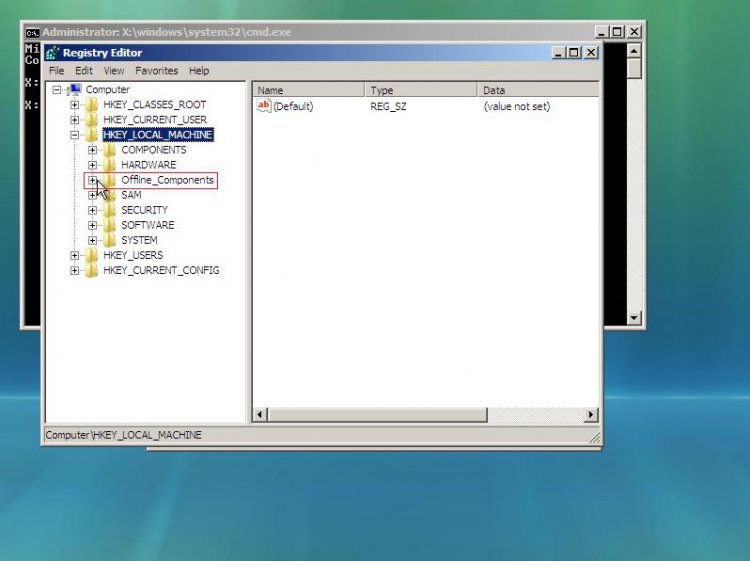Select Computer tree label
750x561 pixels.
pos(108,89)
